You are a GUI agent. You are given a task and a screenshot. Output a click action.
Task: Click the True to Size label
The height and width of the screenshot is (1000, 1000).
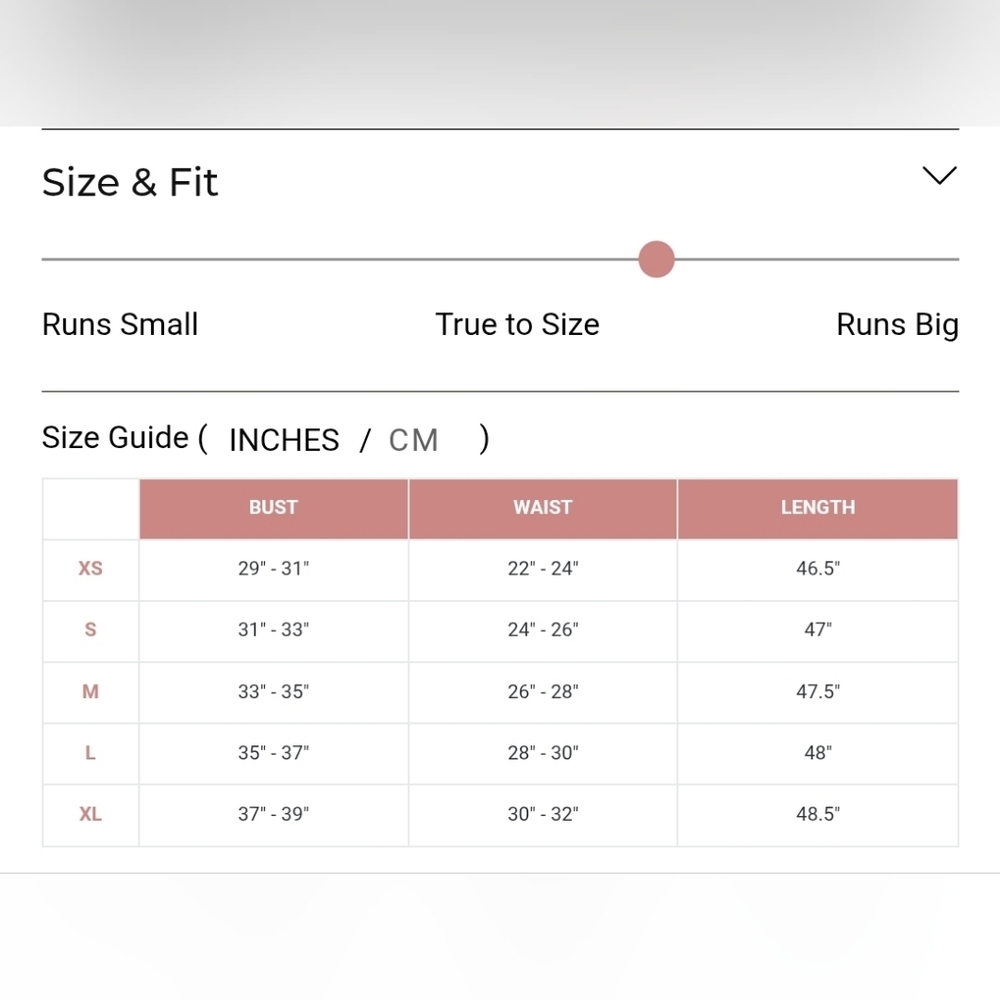point(517,325)
